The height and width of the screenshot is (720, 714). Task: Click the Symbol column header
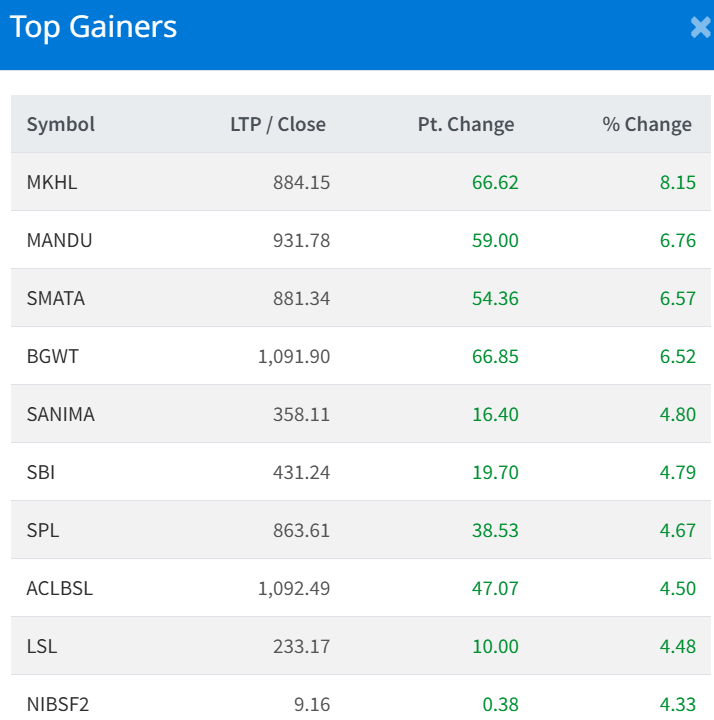coord(61,125)
